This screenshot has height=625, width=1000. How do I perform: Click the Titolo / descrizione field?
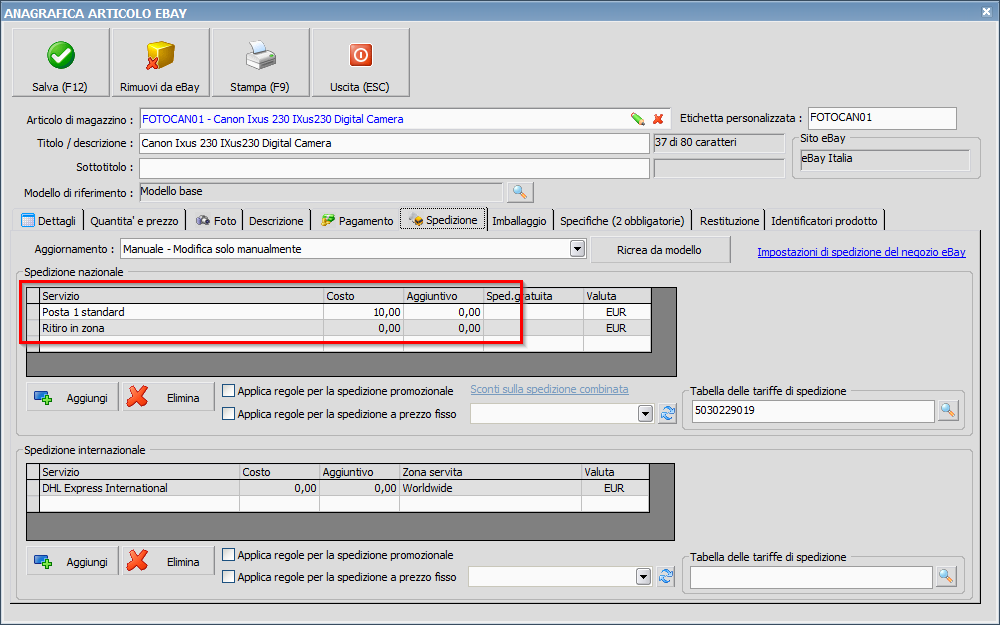394,143
